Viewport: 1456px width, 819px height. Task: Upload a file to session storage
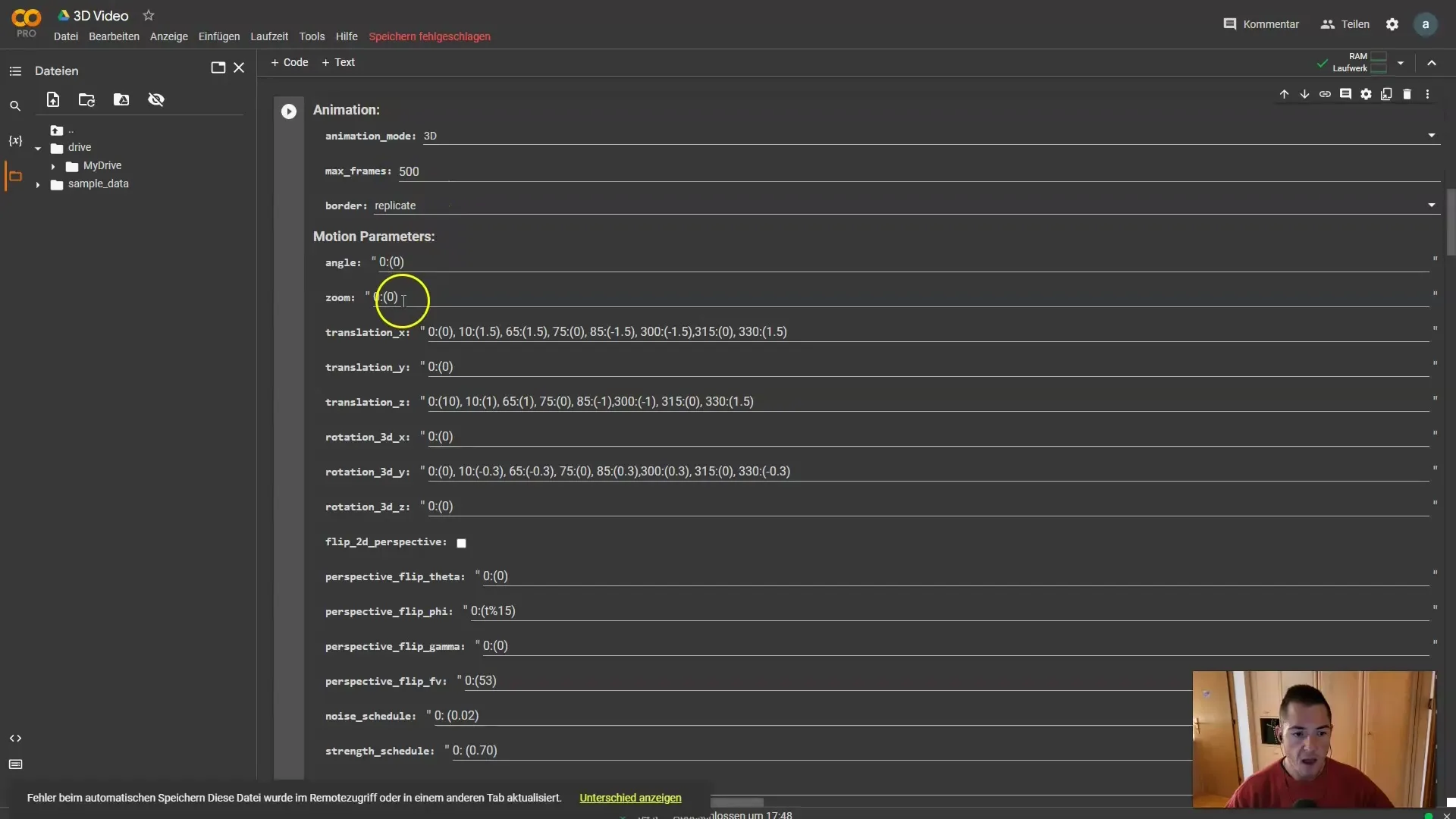pyautogui.click(x=53, y=99)
